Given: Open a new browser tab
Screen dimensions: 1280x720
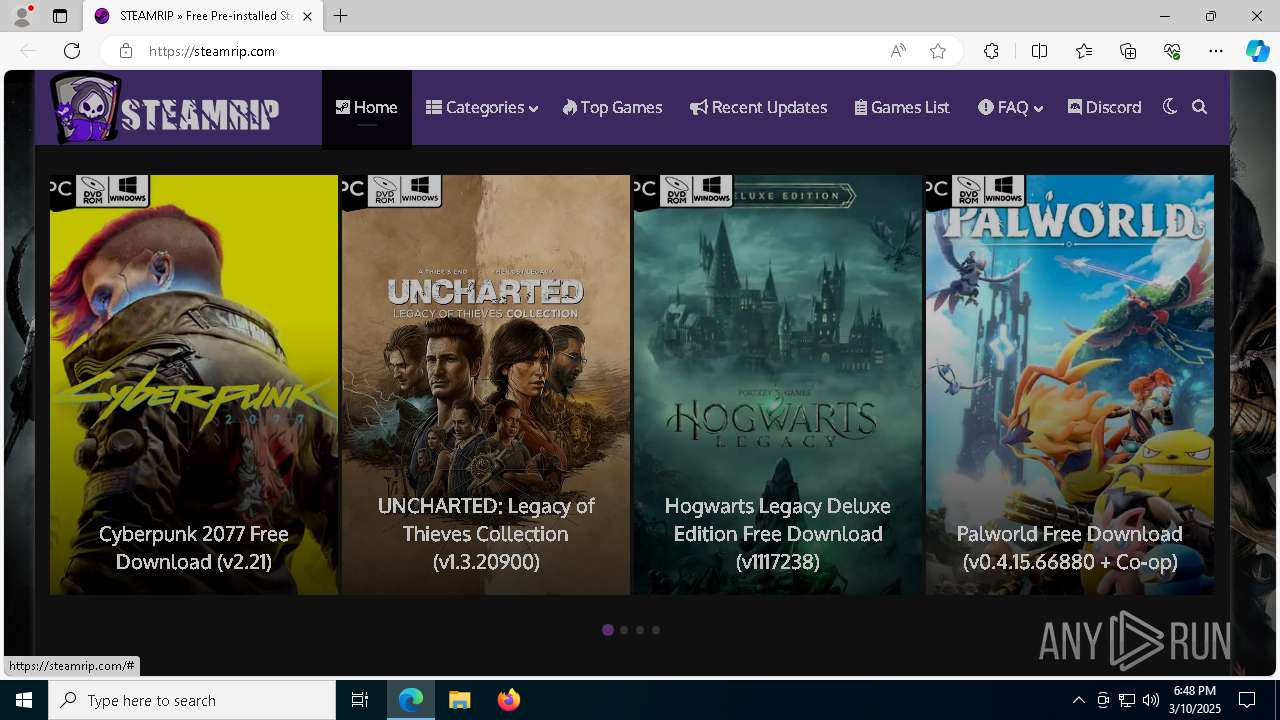Looking at the screenshot, I should pos(341,16).
